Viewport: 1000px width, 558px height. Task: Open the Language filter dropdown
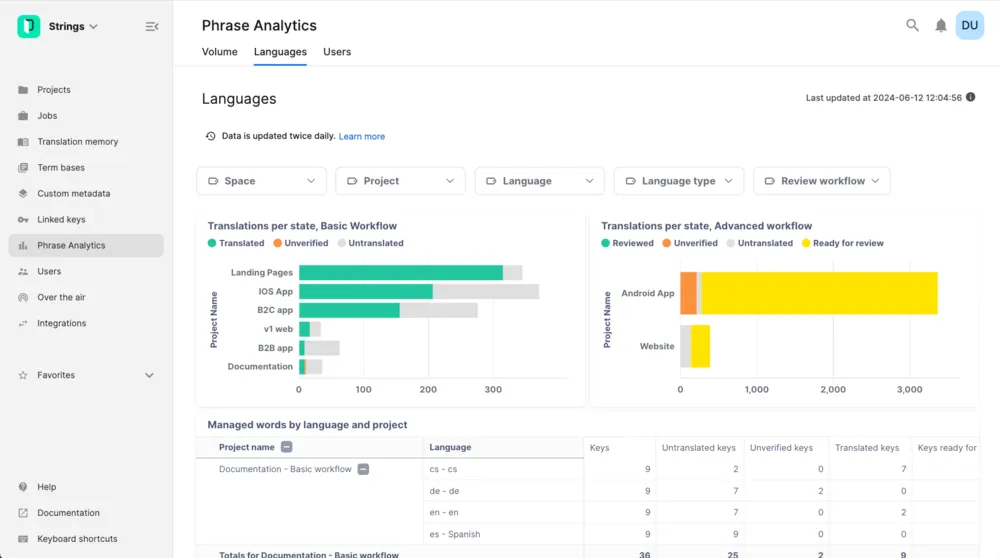coord(540,181)
